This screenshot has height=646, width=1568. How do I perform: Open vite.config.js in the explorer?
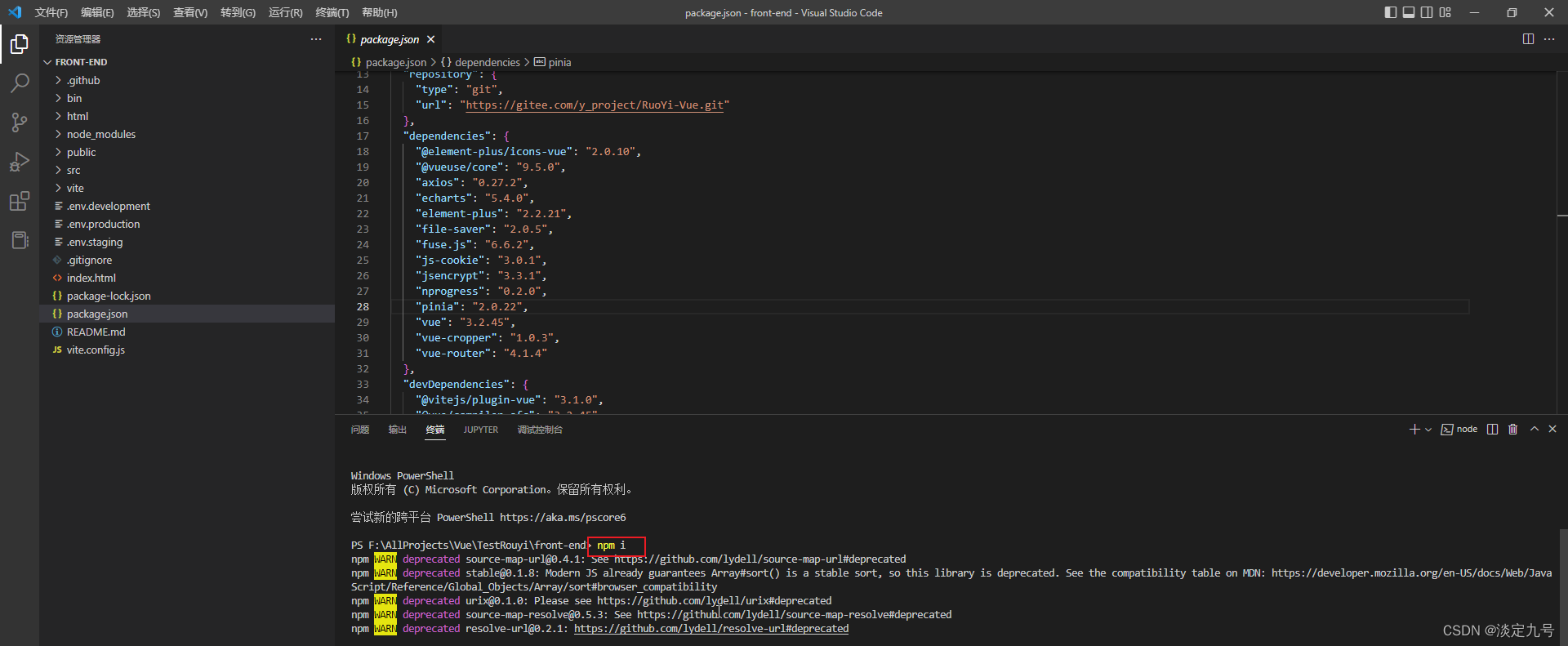187,350
